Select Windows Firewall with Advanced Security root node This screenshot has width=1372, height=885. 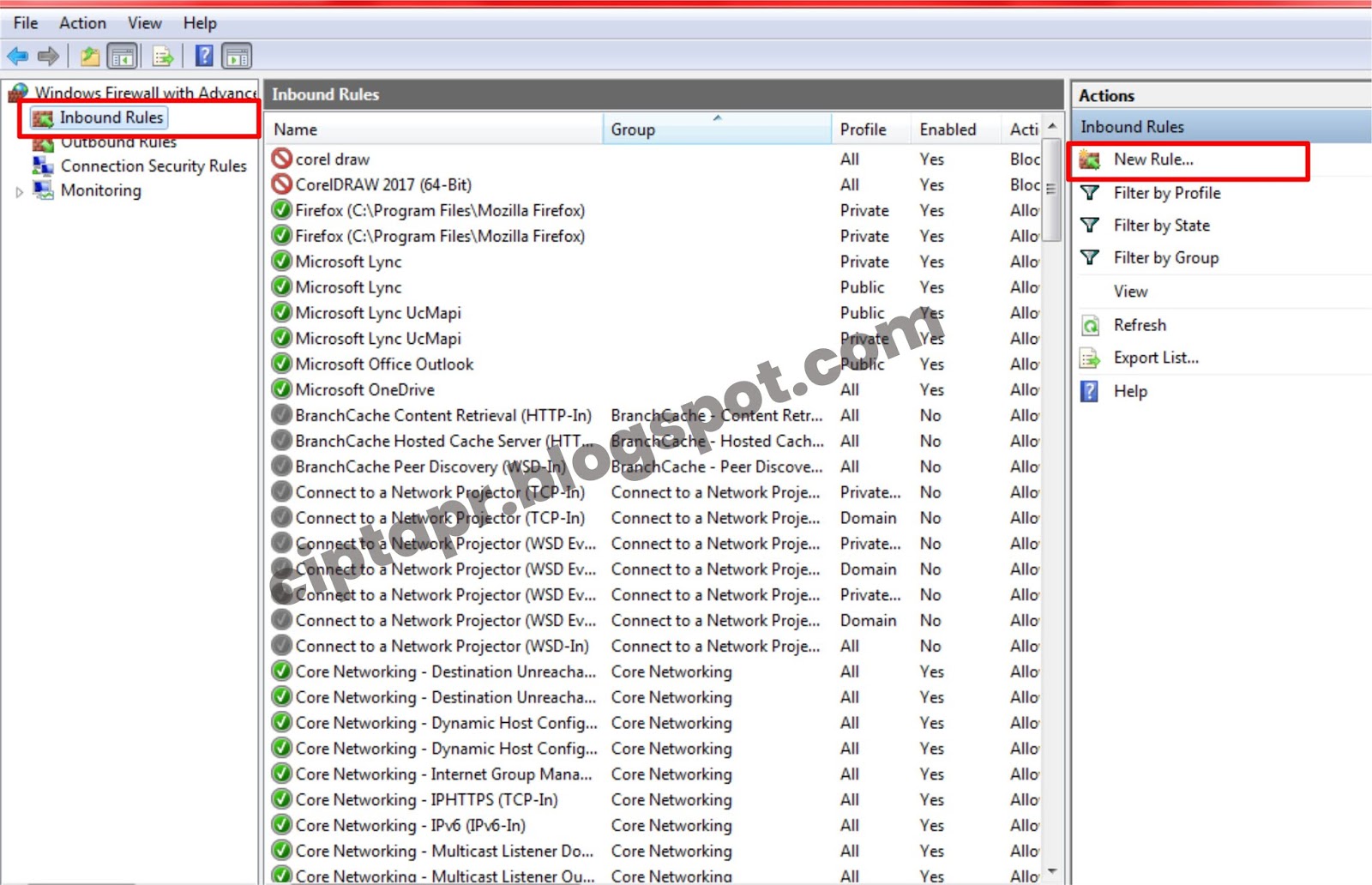(146, 93)
